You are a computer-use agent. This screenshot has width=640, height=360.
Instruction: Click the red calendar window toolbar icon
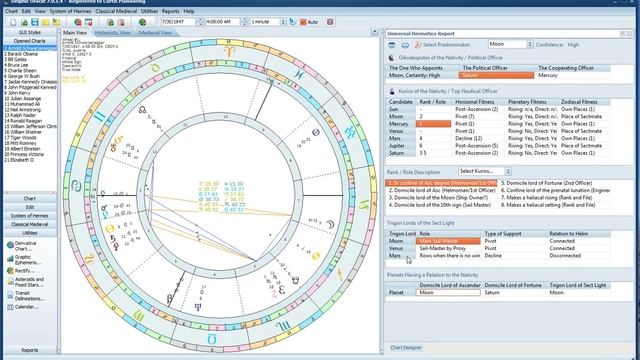click(88, 22)
